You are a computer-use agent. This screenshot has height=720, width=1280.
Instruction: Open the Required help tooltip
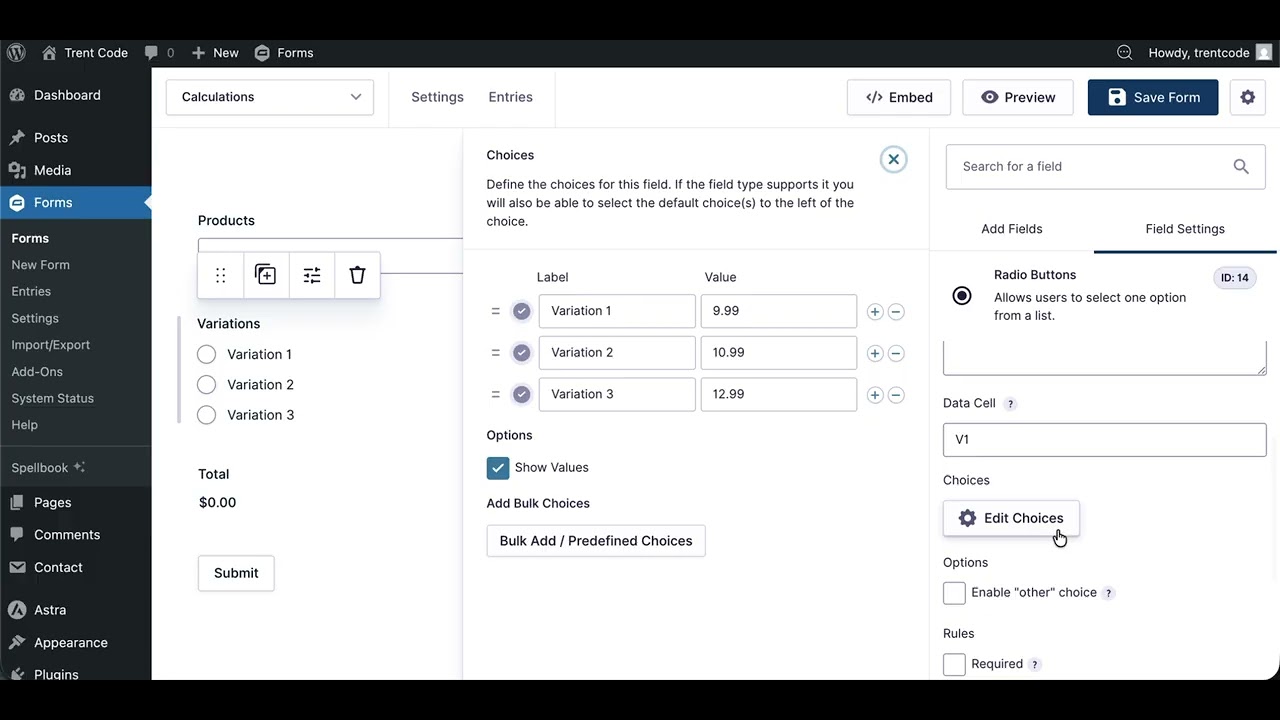click(x=1035, y=664)
